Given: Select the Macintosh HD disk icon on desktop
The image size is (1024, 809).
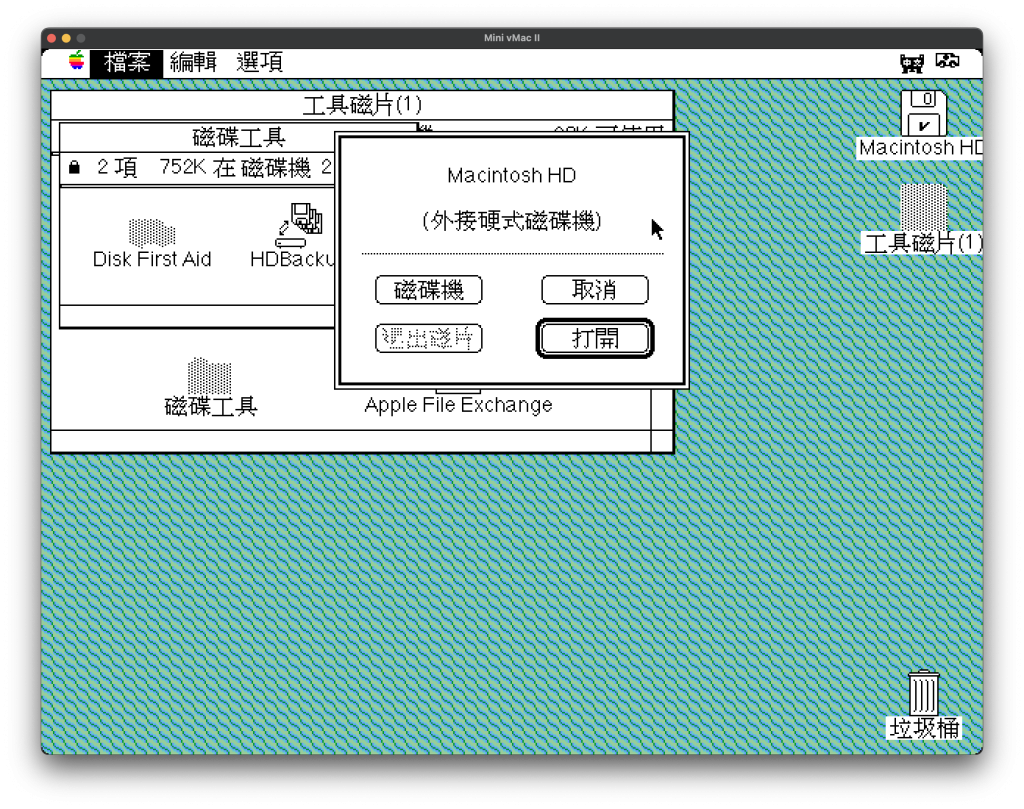Looking at the screenshot, I should [923, 114].
